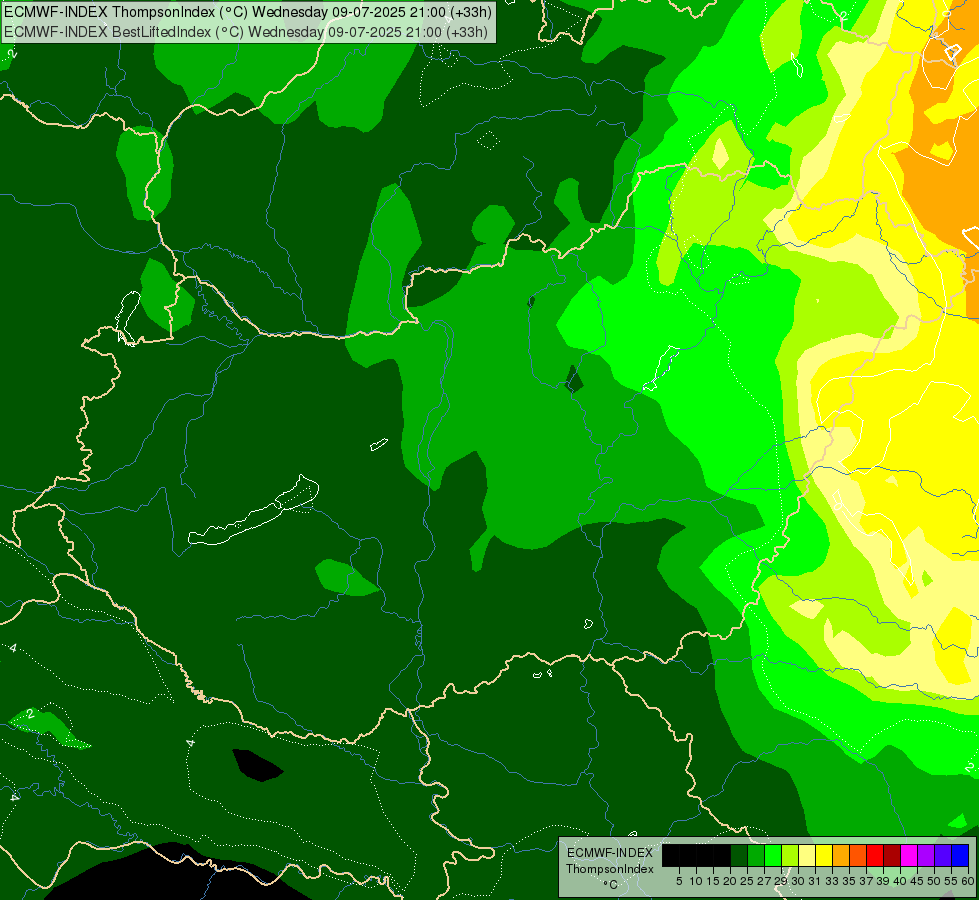This screenshot has height=900, width=979.
Task: Click the legend unit label "°C"
Action: click(611, 884)
